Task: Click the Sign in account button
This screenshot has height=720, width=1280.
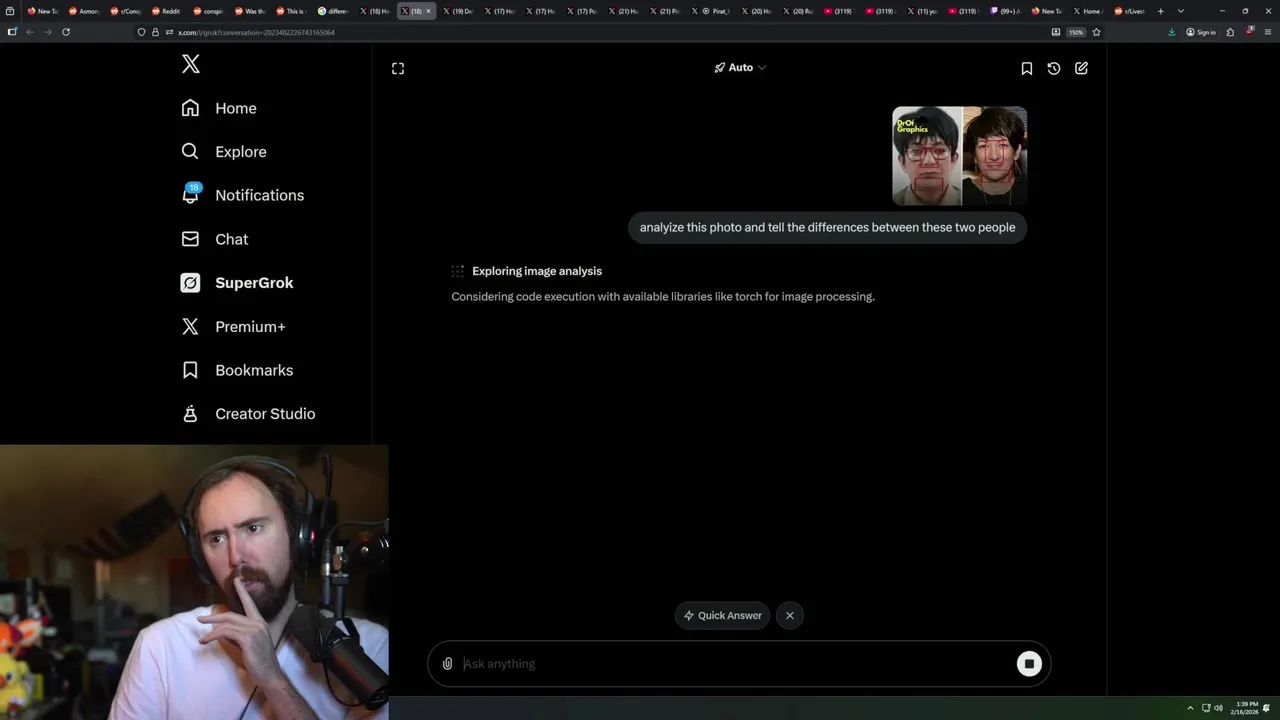Action: point(1201,32)
